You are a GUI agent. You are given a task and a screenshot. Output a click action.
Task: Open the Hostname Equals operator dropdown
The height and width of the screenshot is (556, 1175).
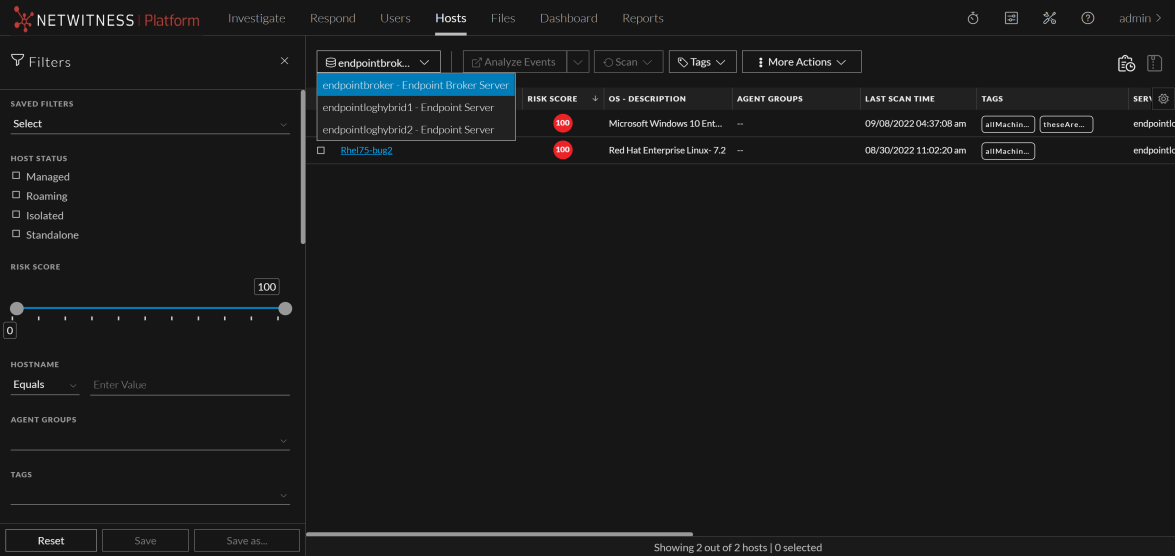pos(45,384)
